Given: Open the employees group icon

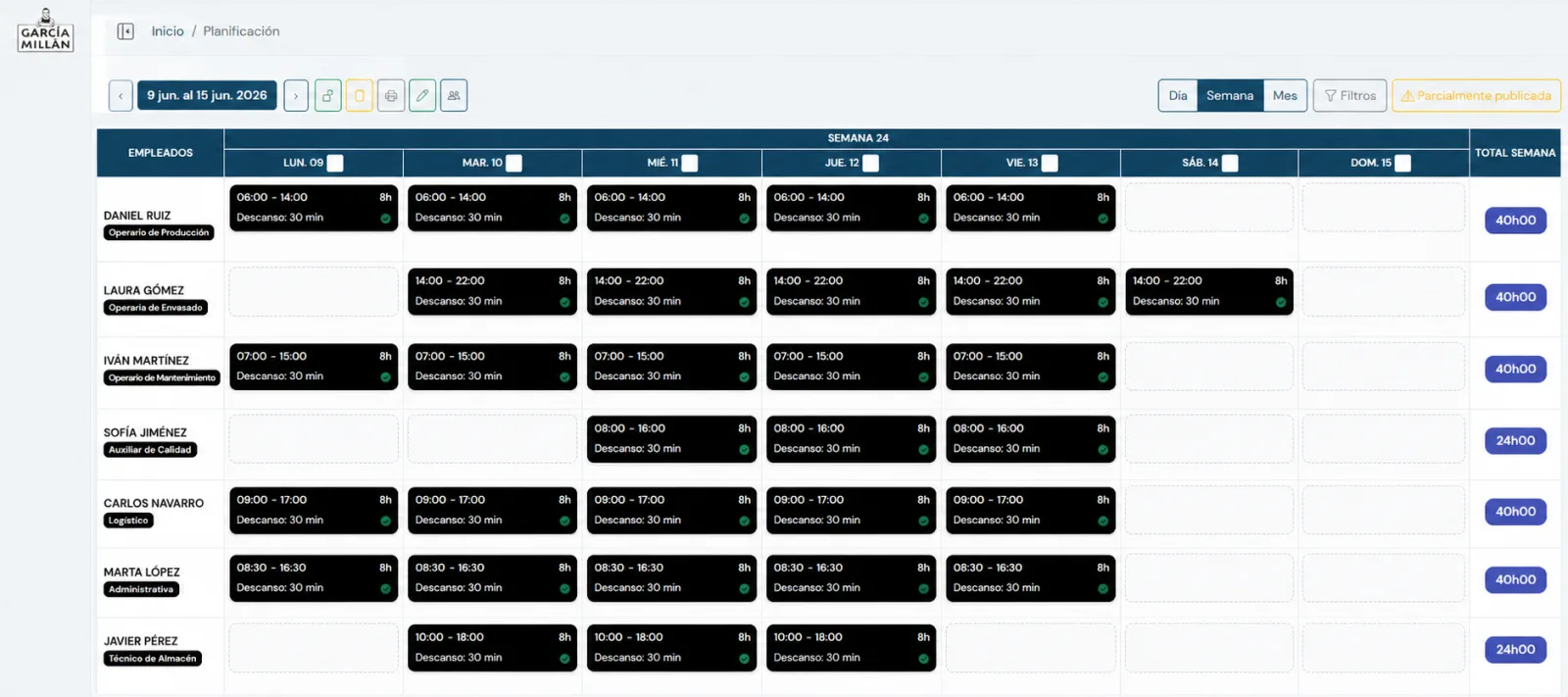Looking at the screenshot, I should 454,95.
